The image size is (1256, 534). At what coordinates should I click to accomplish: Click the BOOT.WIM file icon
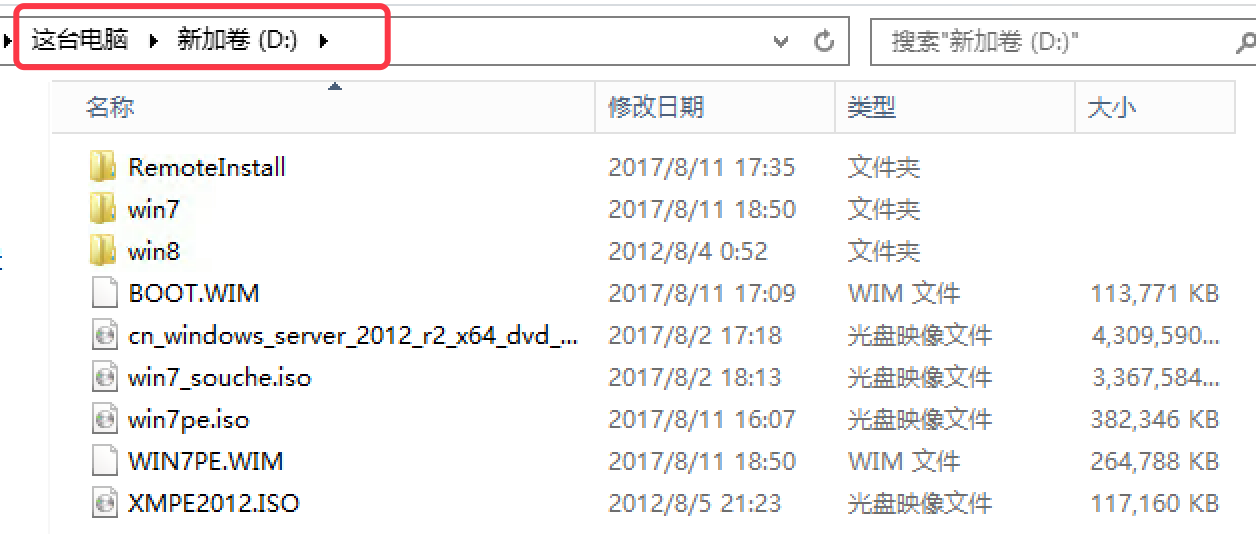point(104,293)
